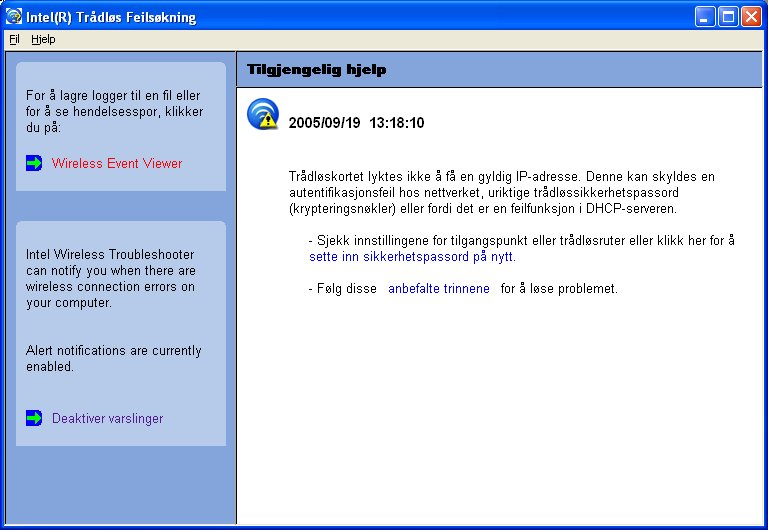768x530 pixels.
Task: Minimize the Intel(R) Trådløs Feilsøkning window
Action: click(705, 17)
